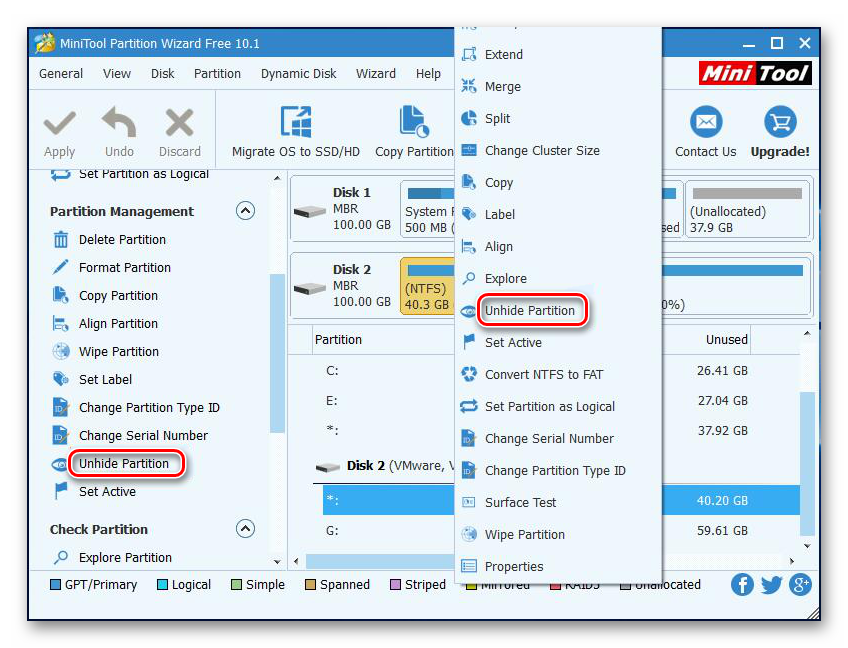848x648 pixels.
Task: Click the GPT/Primary legend color box
Action: tap(56, 585)
